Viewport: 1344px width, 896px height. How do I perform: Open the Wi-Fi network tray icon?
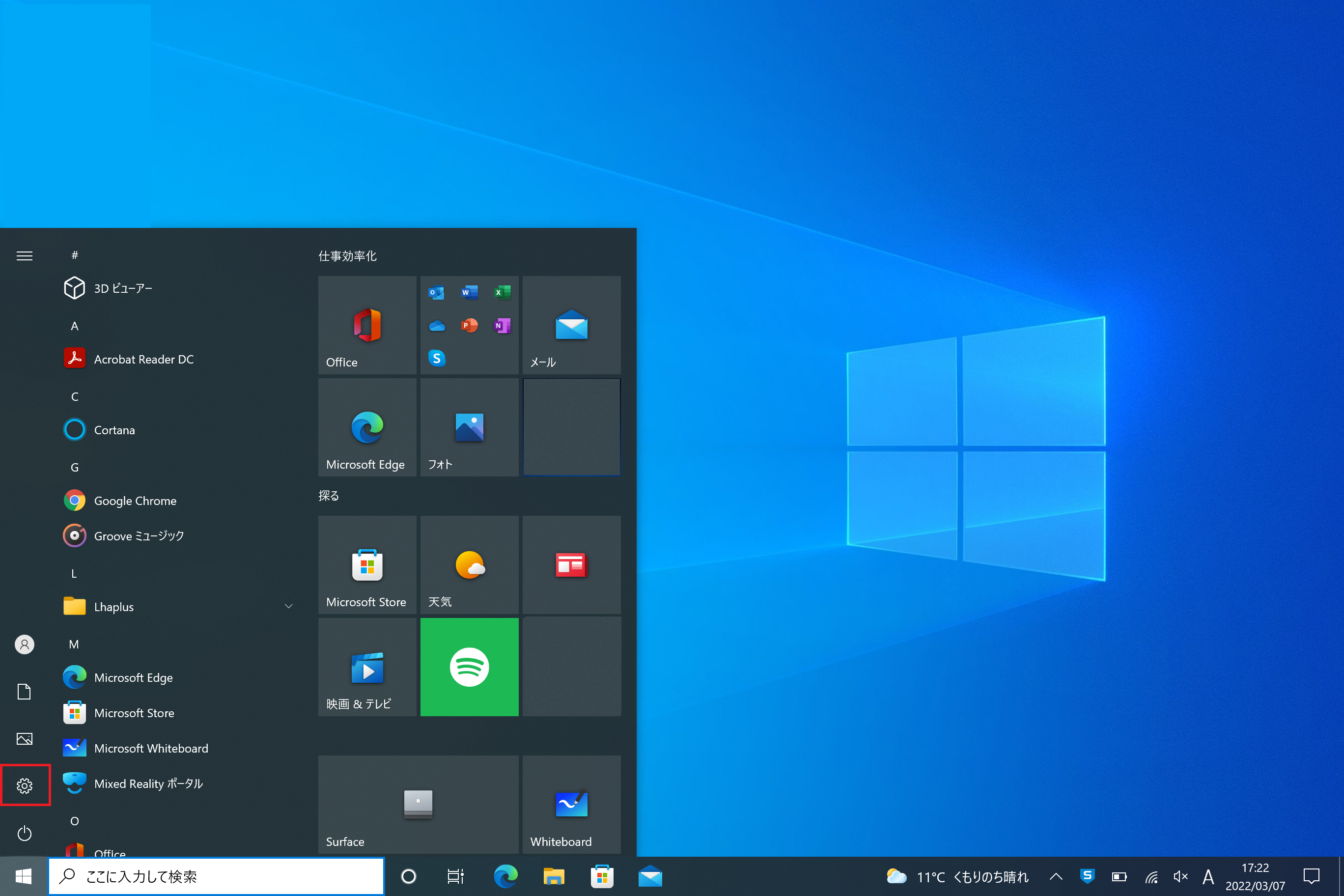click(x=1151, y=876)
